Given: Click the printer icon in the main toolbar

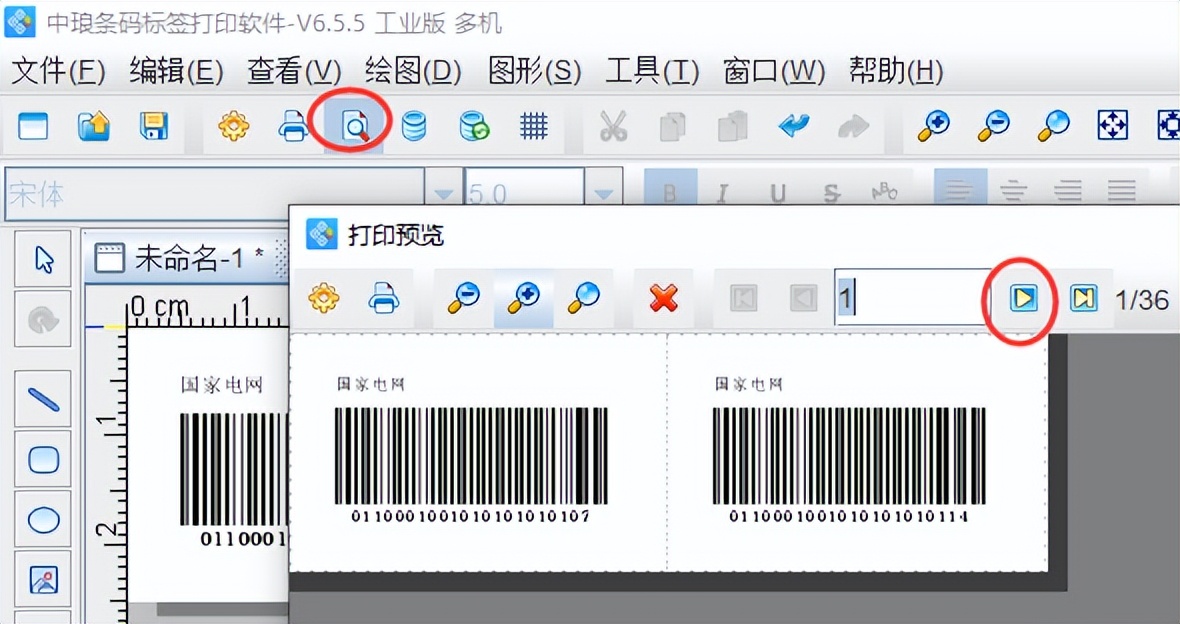Looking at the screenshot, I should [x=293, y=126].
